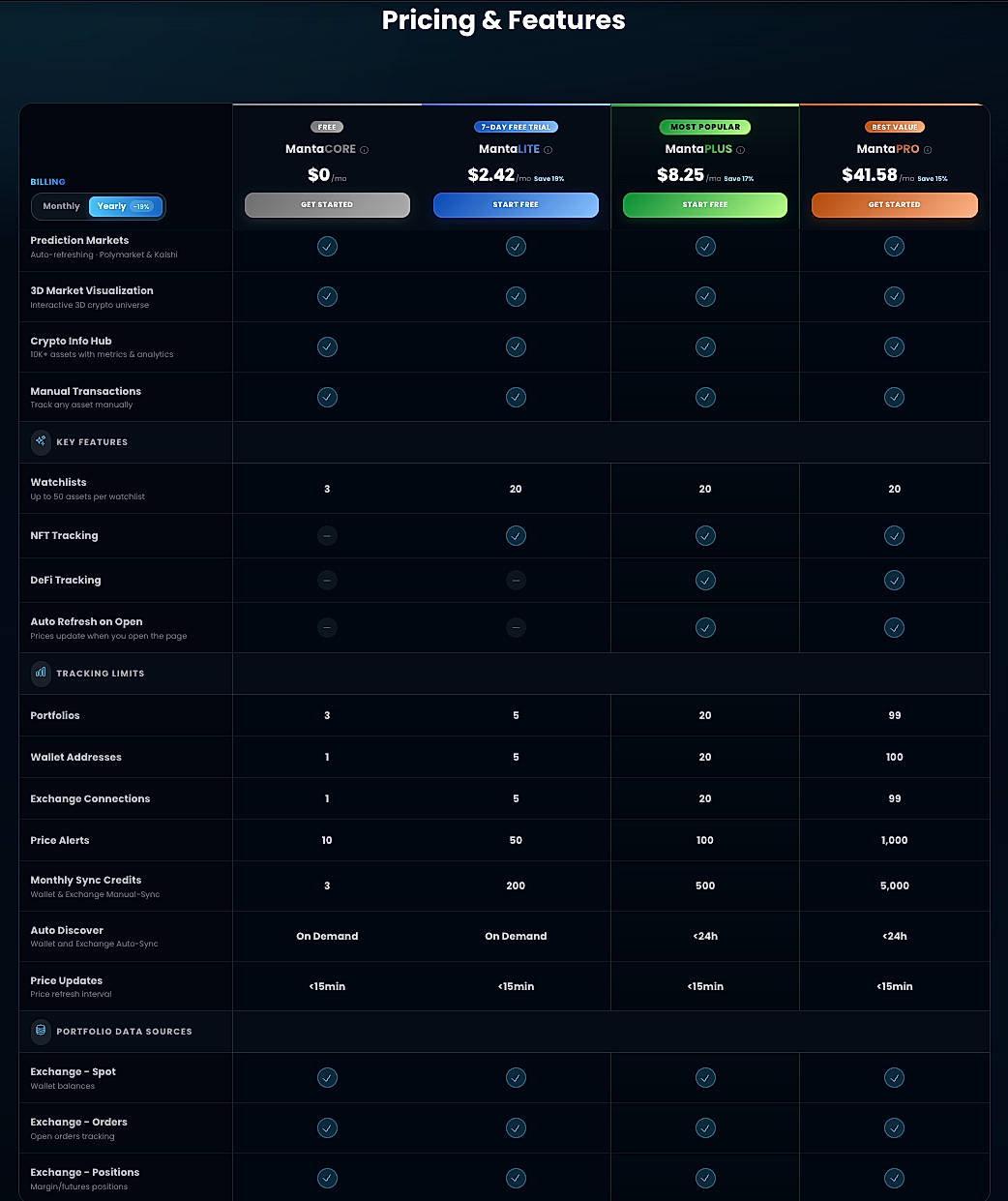1008x1201 pixels.
Task: Click the Pricing & Features heading
Action: click(x=504, y=19)
